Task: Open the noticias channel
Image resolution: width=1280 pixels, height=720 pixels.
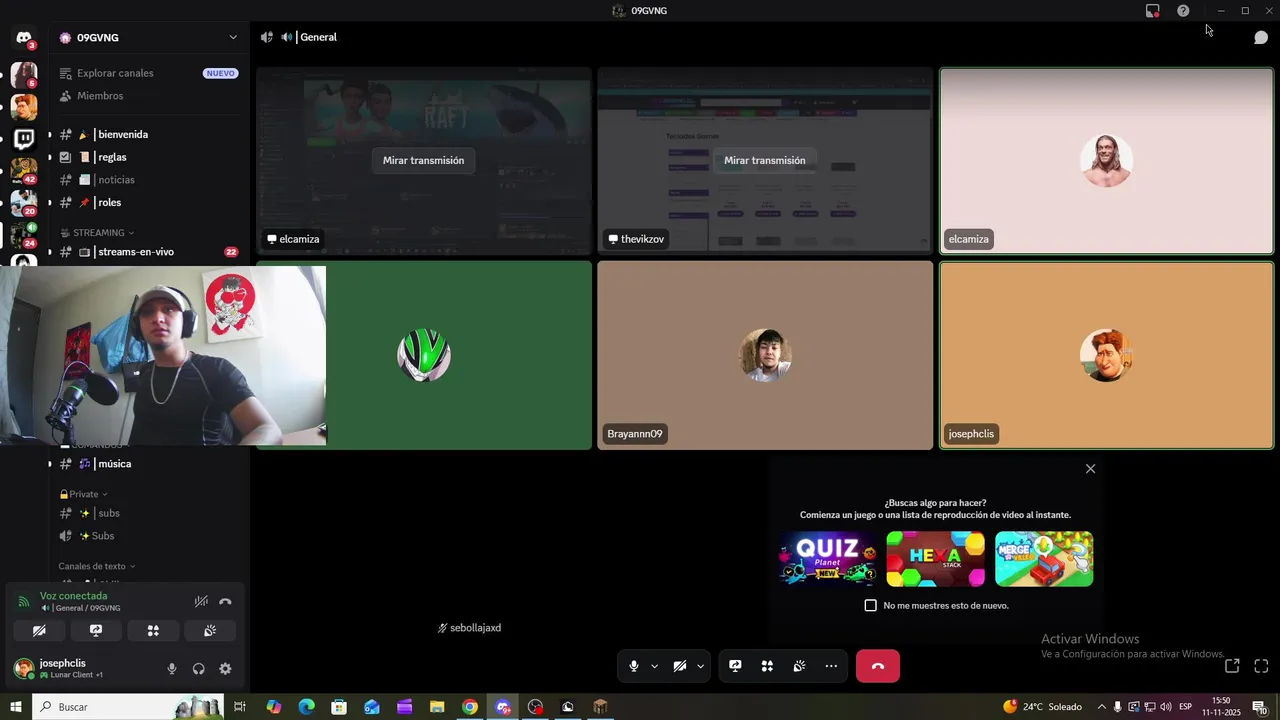Action: click(x=148, y=180)
